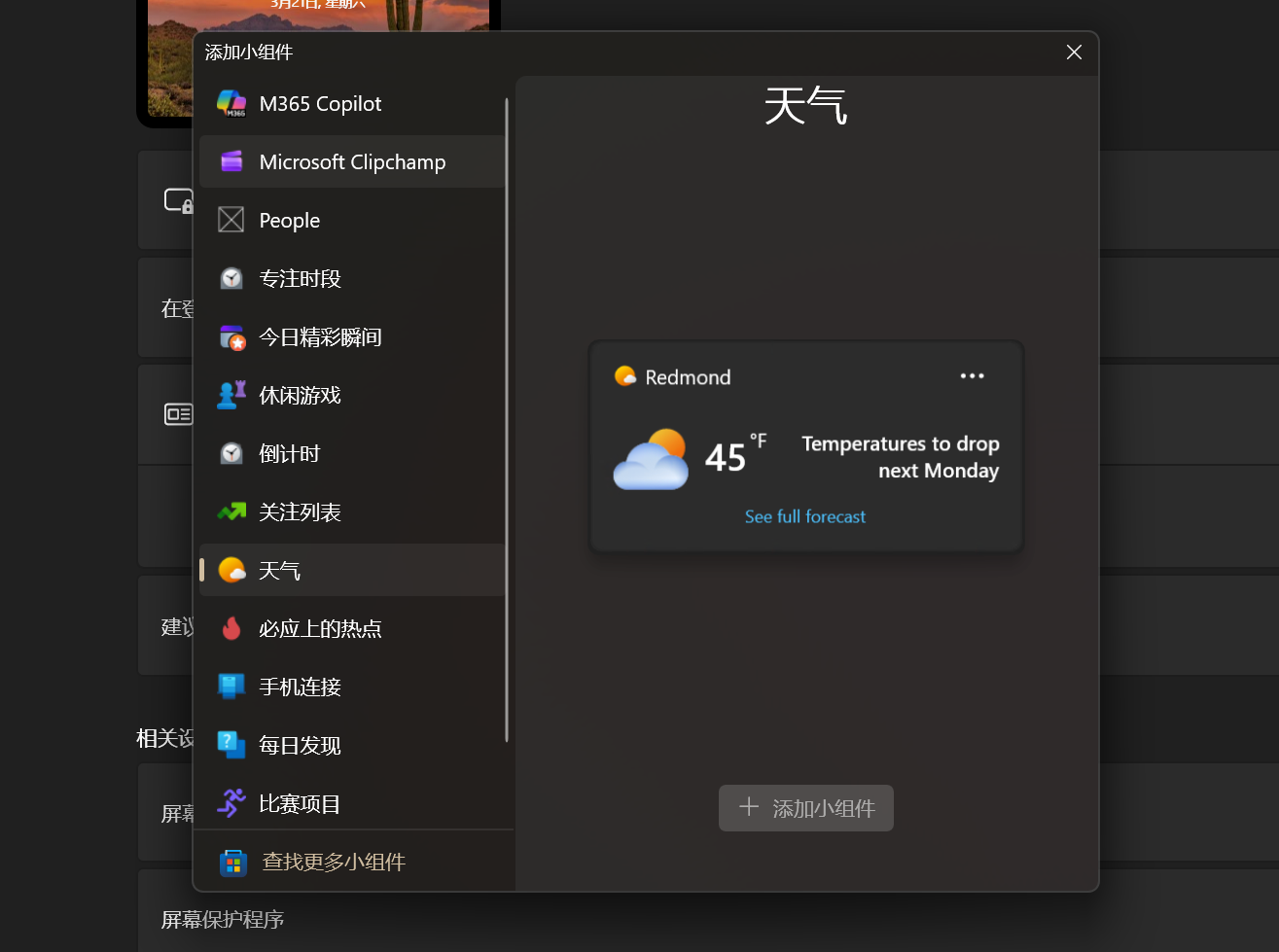1279x952 pixels.
Task: Click the Microsoft Clipchamp icon
Action: coord(231,161)
